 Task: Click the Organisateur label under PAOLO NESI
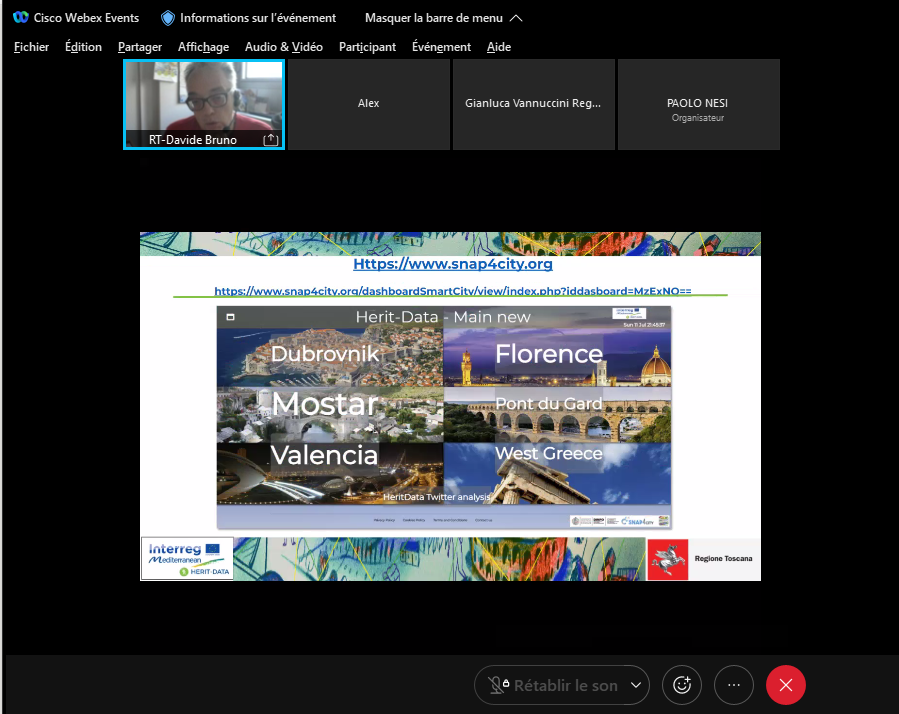coord(698,118)
